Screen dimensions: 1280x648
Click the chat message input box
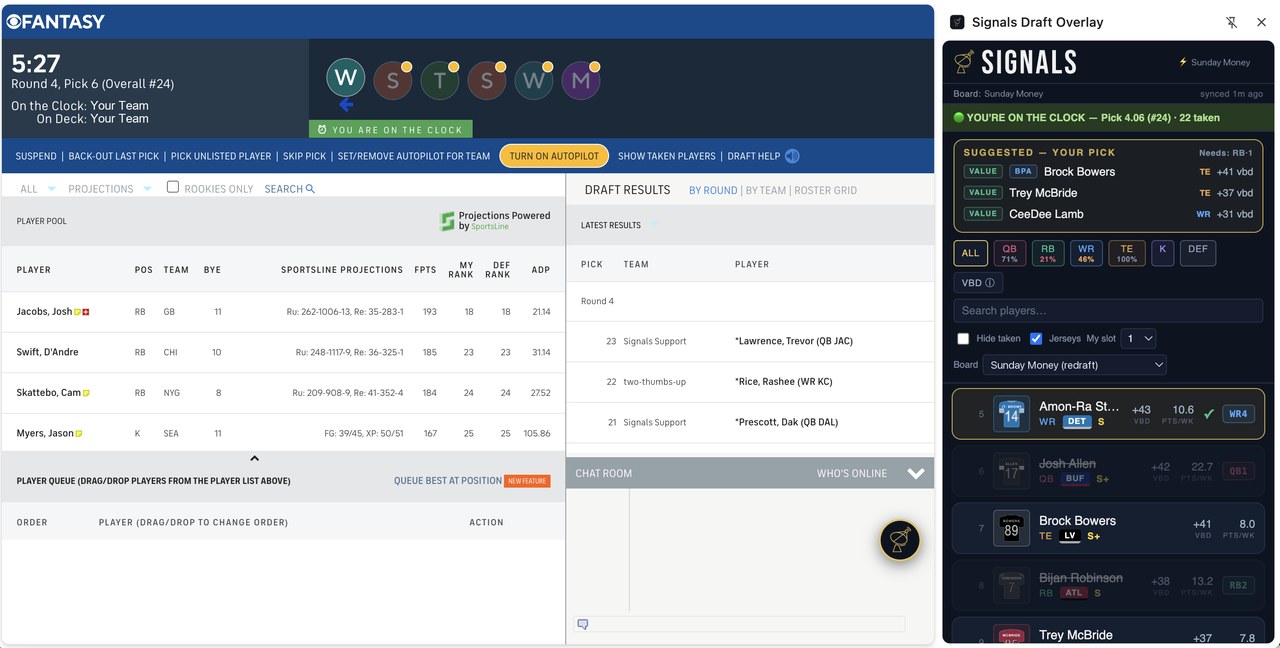tap(739, 624)
